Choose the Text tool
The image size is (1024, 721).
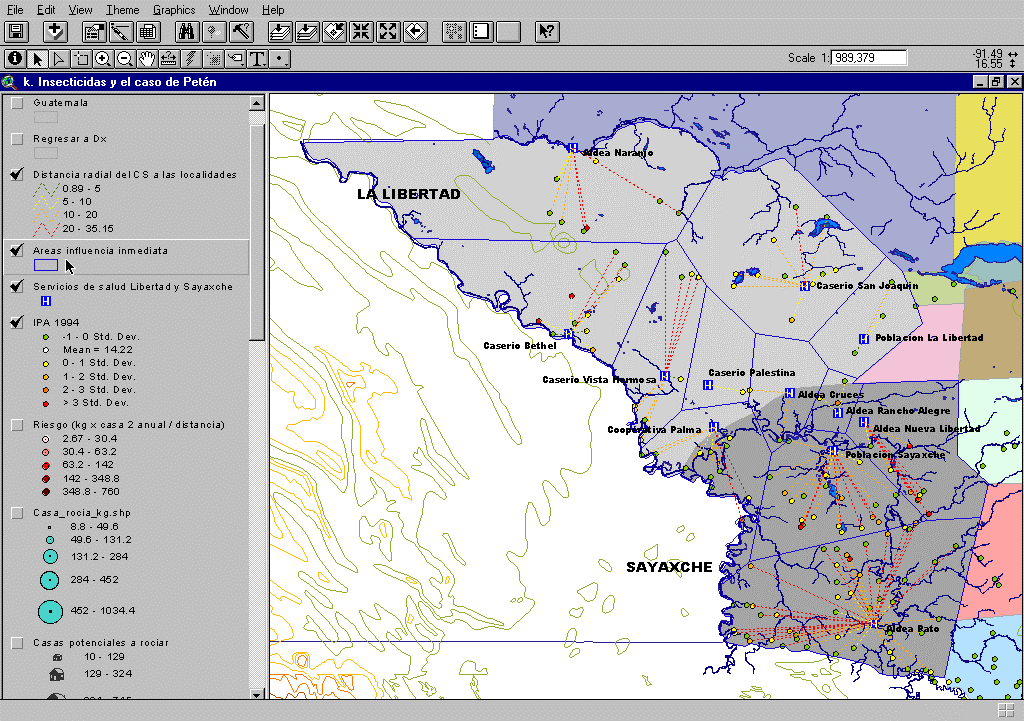pos(257,58)
